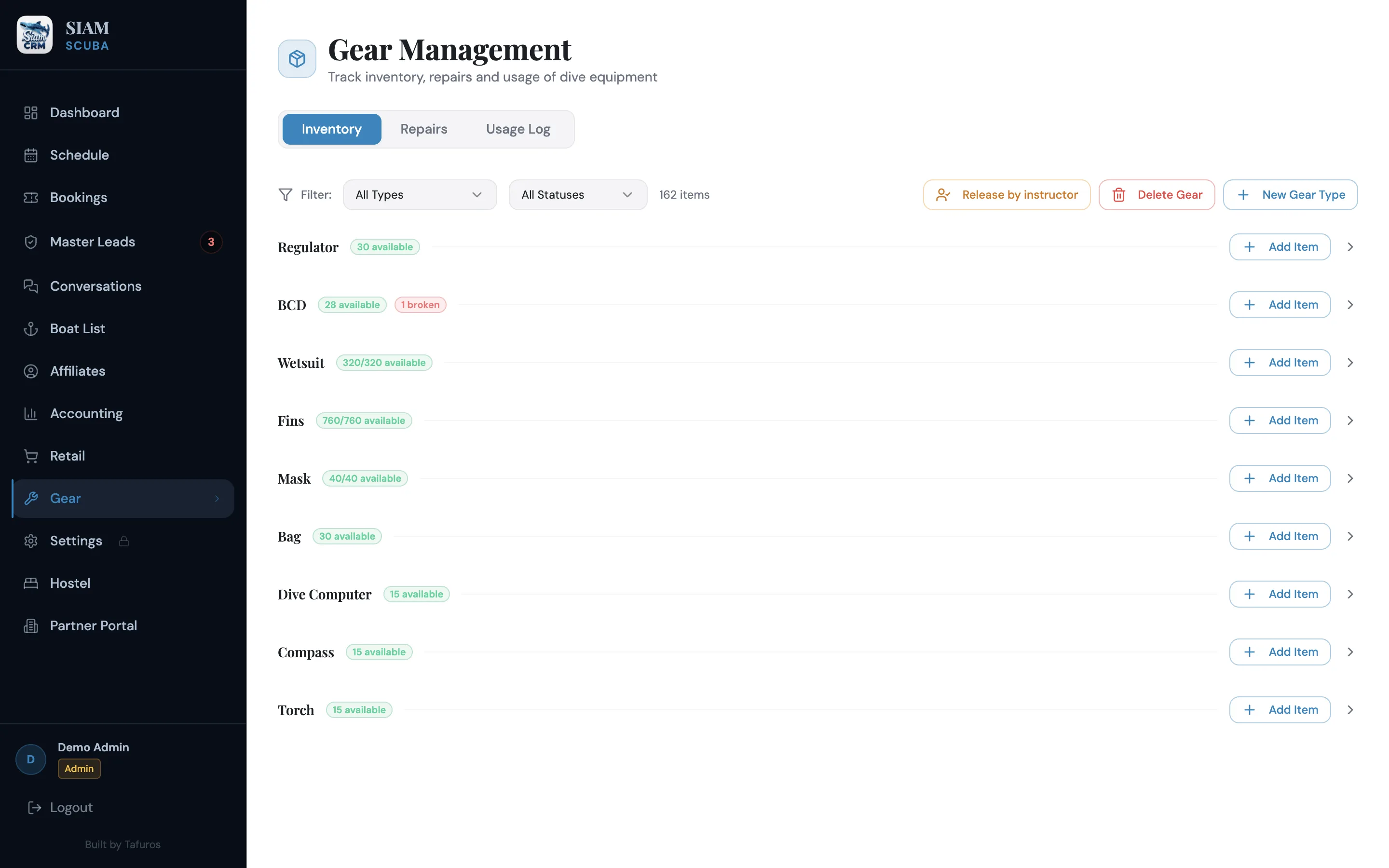Click the Gear Management box icon
This screenshot has height=868, width=1389.
297,58
